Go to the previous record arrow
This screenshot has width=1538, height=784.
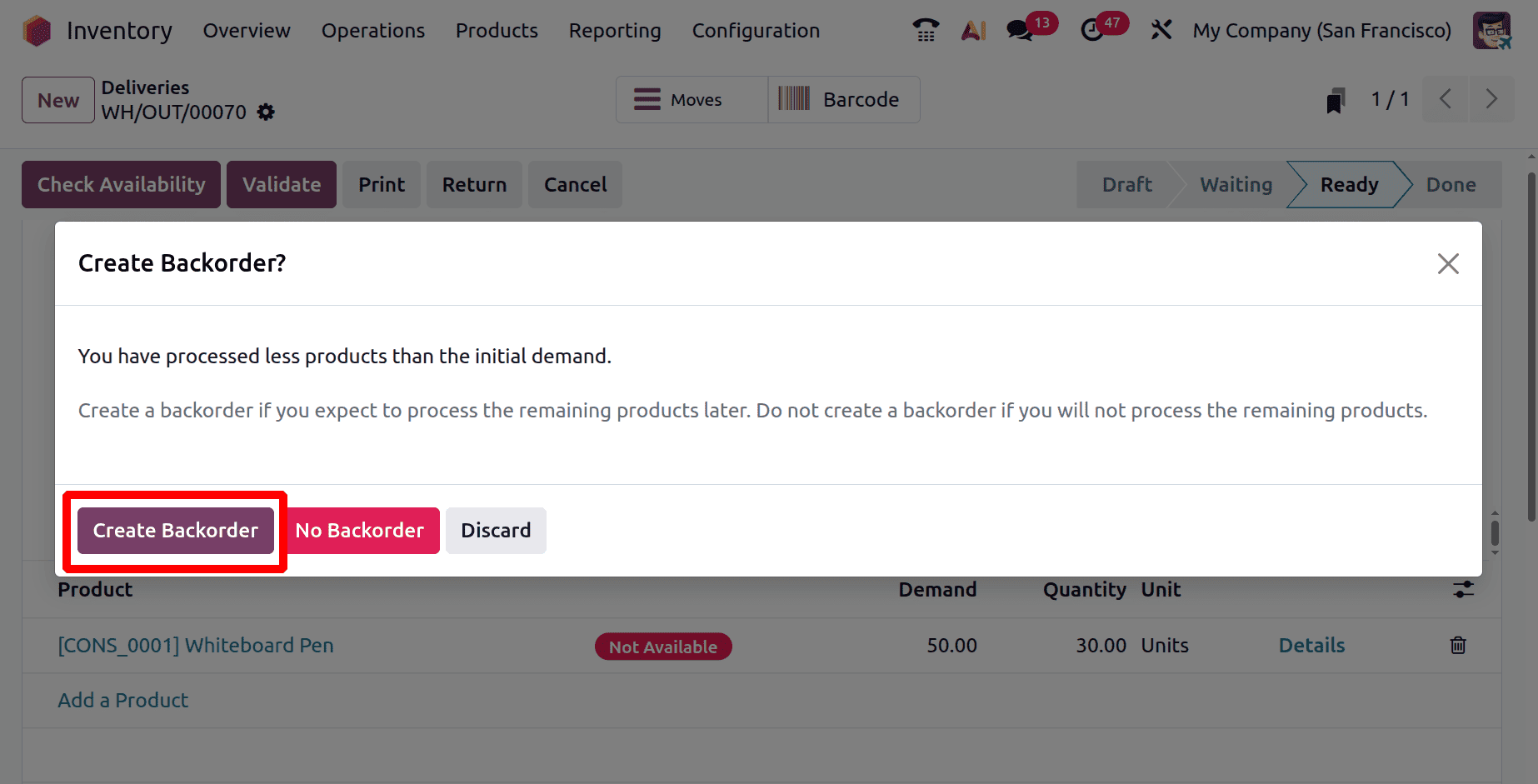click(x=1446, y=99)
